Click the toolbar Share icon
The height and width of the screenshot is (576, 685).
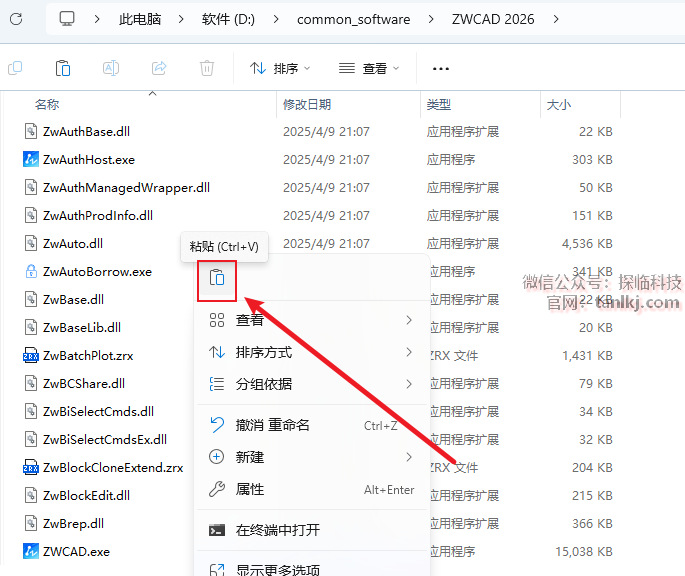coord(159,68)
